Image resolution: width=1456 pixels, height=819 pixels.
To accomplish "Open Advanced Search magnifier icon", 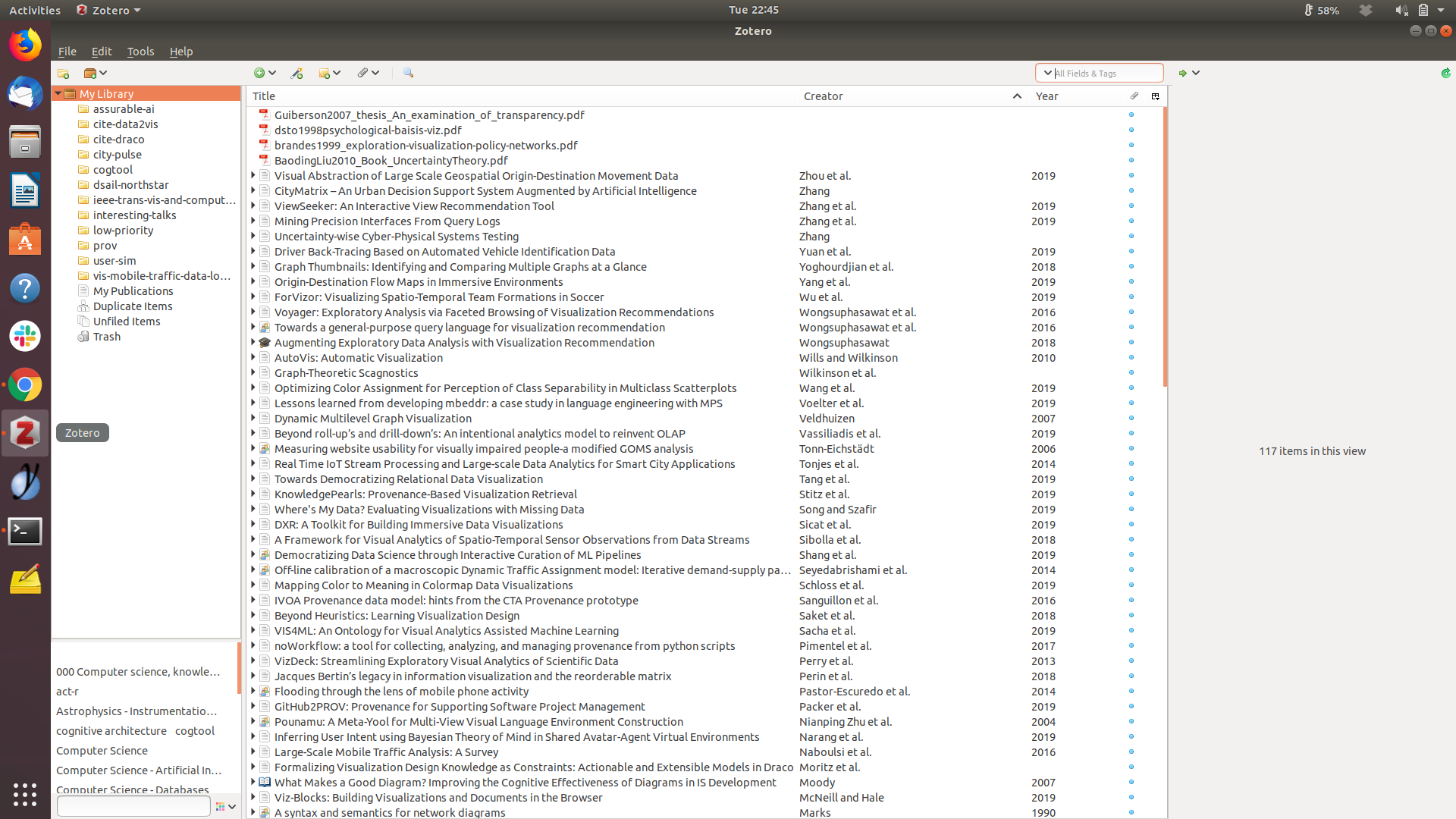I will click(x=408, y=73).
